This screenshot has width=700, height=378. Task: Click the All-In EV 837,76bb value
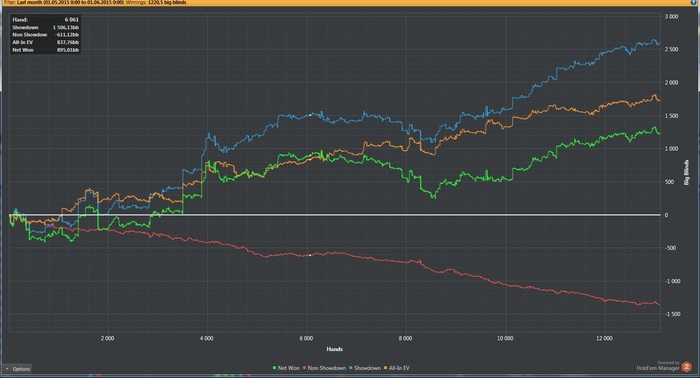[68, 42]
